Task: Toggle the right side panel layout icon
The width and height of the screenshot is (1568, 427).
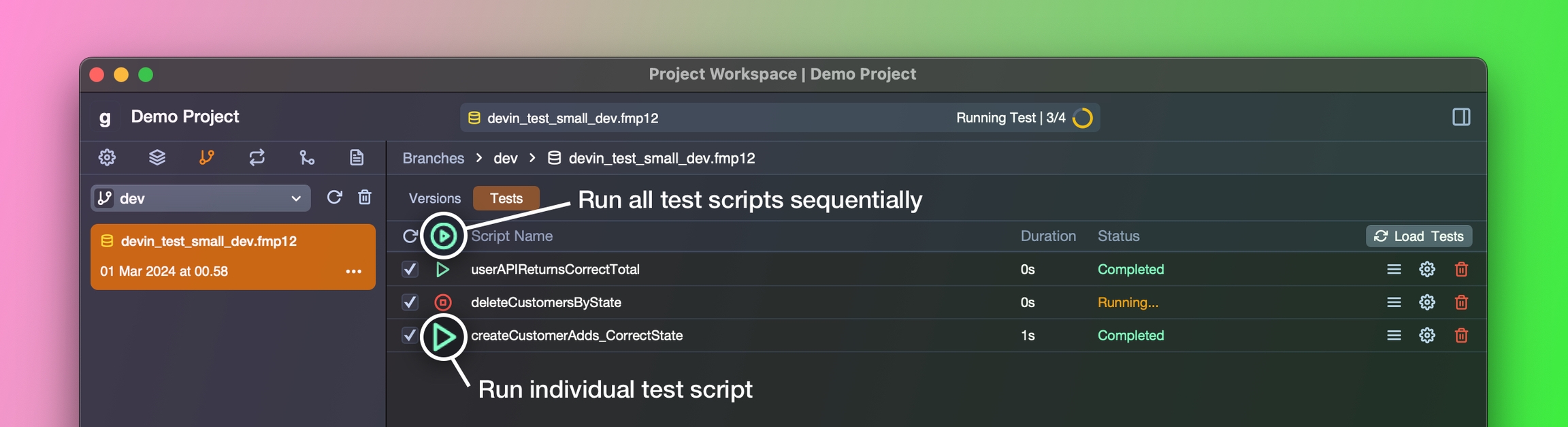Action: click(x=1461, y=117)
